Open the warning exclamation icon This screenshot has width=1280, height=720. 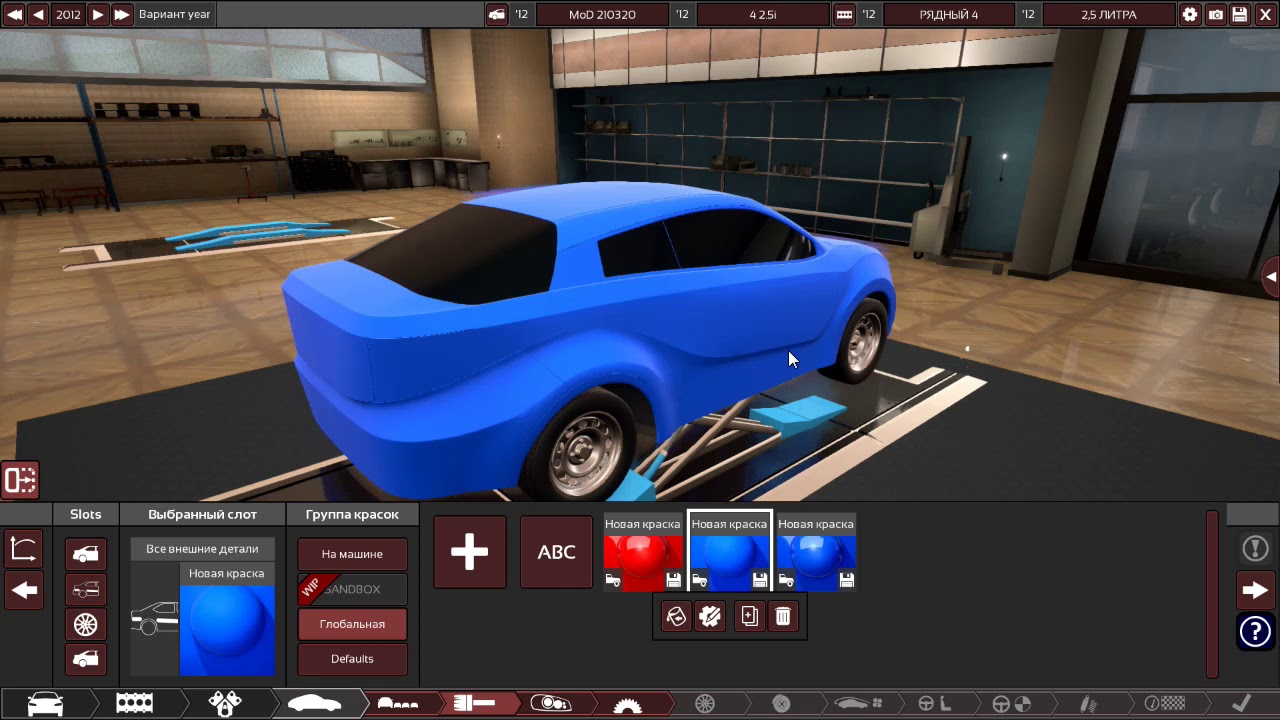tap(1255, 548)
